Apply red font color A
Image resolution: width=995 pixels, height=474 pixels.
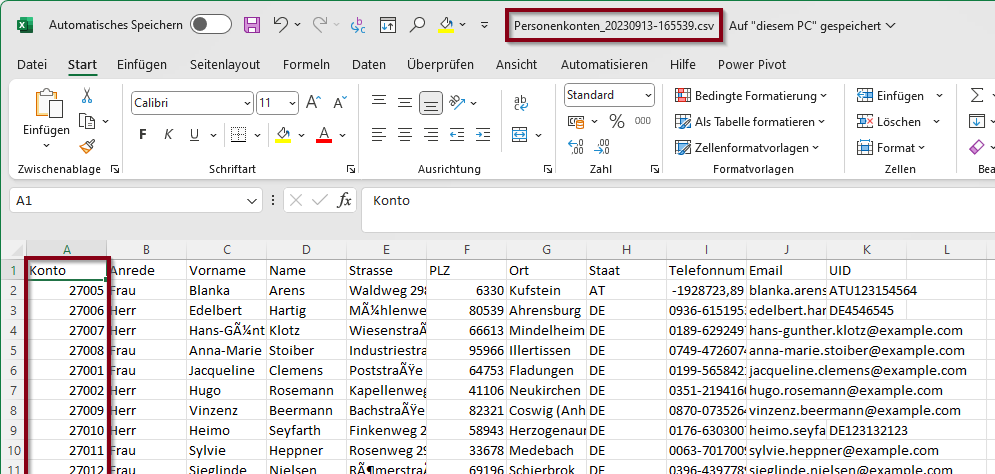click(x=324, y=135)
